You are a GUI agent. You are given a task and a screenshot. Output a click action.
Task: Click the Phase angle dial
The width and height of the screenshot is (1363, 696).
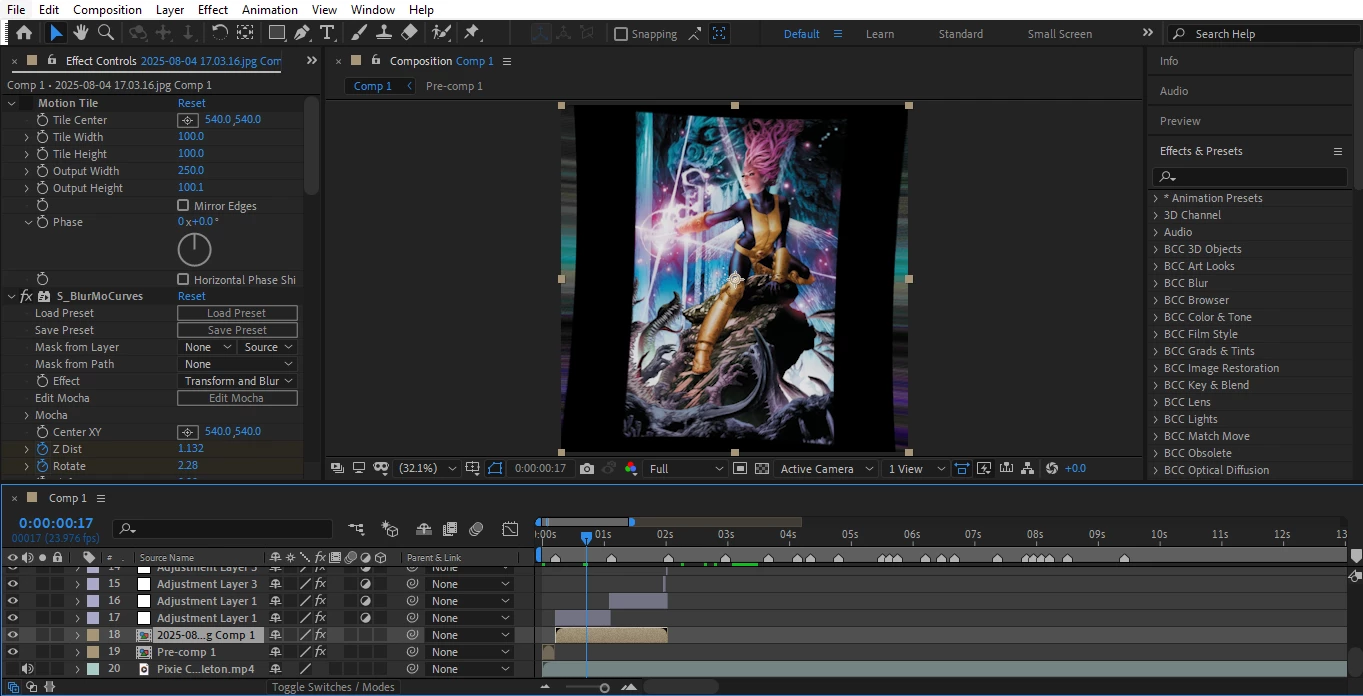[x=195, y=249]
